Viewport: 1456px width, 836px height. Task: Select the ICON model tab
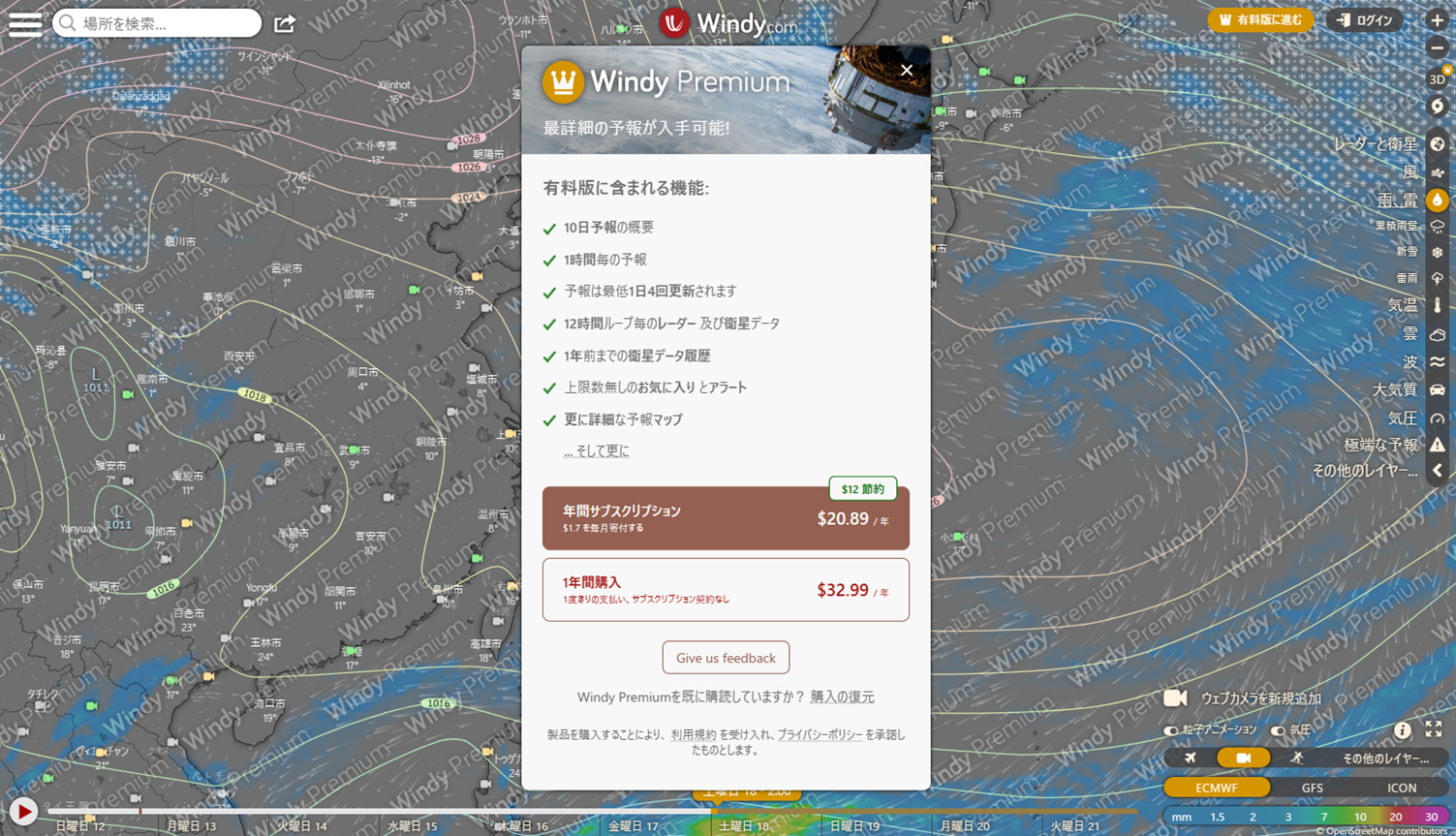point(1402,788)
